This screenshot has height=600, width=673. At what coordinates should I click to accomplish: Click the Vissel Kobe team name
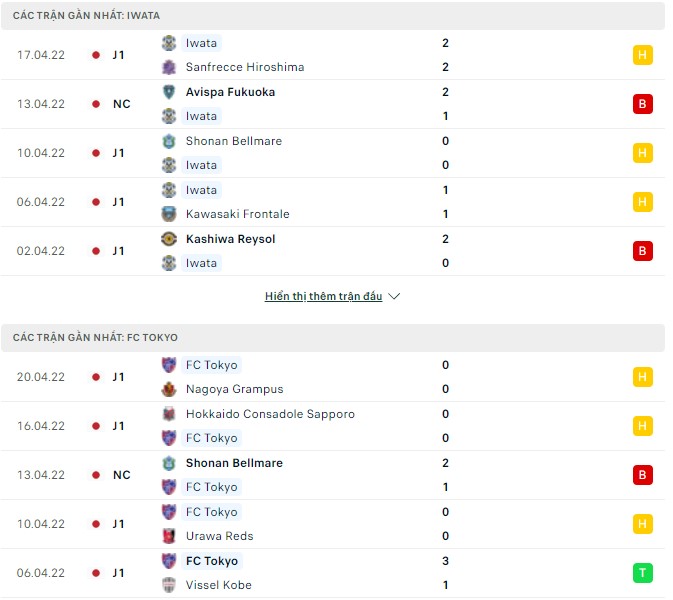[x=219, y=585]
